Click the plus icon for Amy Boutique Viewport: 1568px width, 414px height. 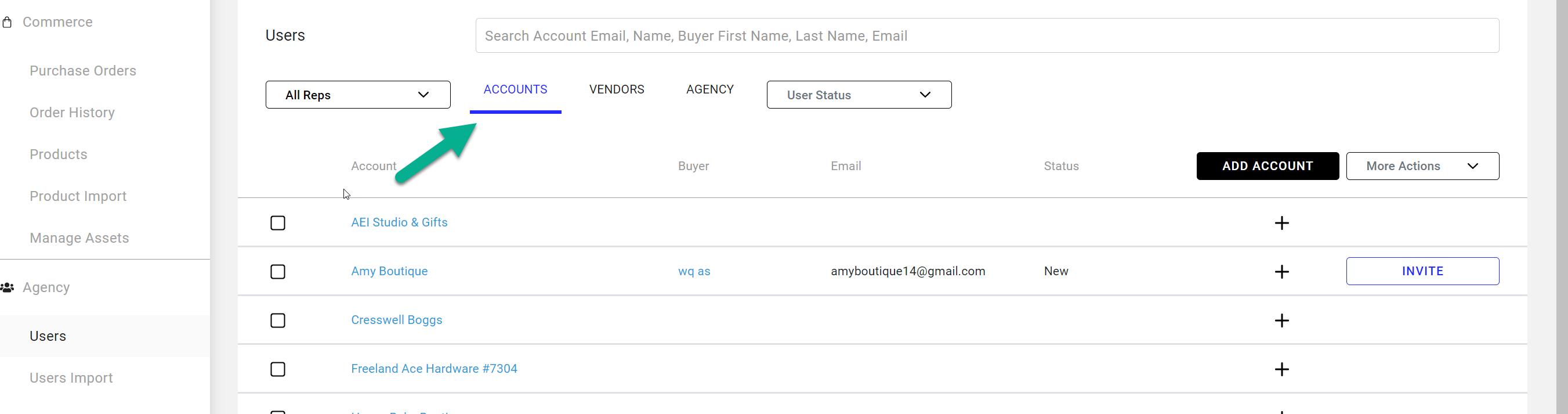tap(1281, 272)
